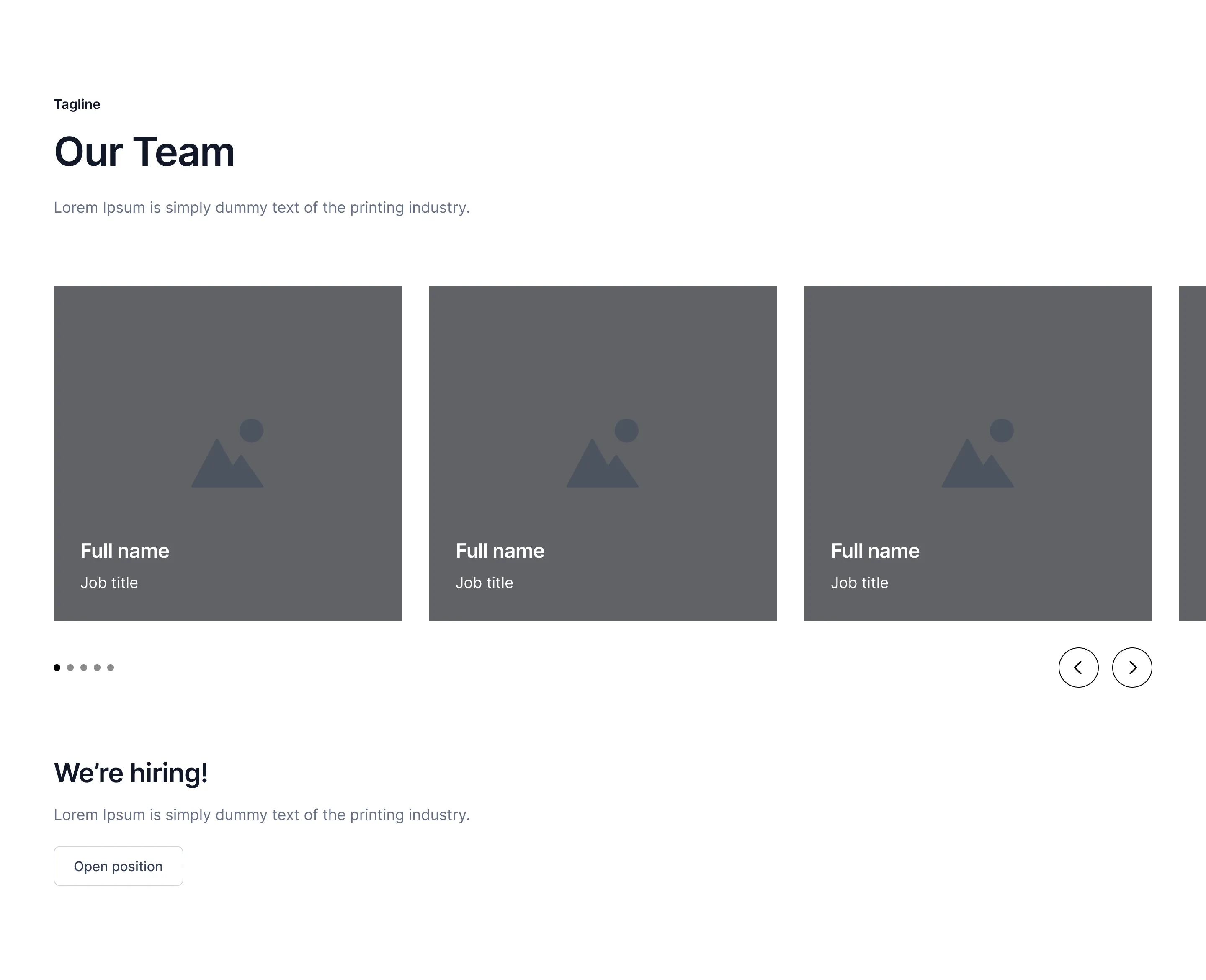Advance carousel with next arrow button

[x=1131, y=667]
